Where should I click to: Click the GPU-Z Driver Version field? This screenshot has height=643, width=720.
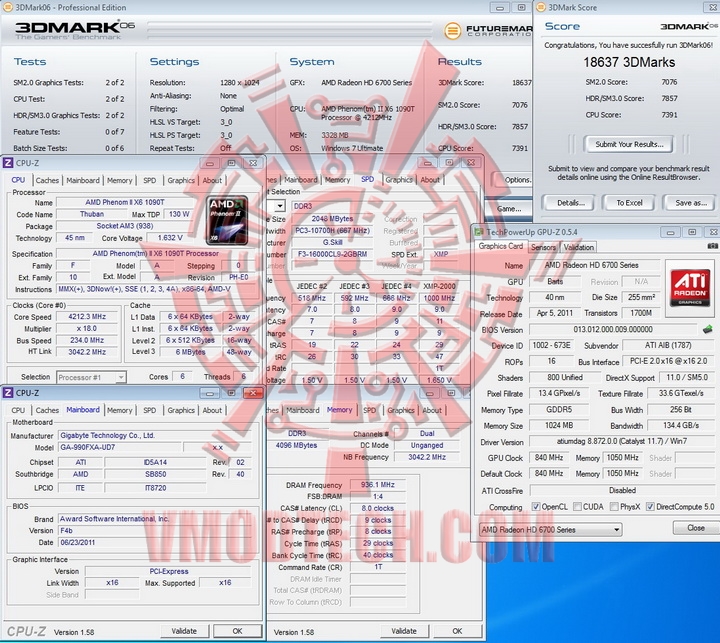[x=622, y=441]
